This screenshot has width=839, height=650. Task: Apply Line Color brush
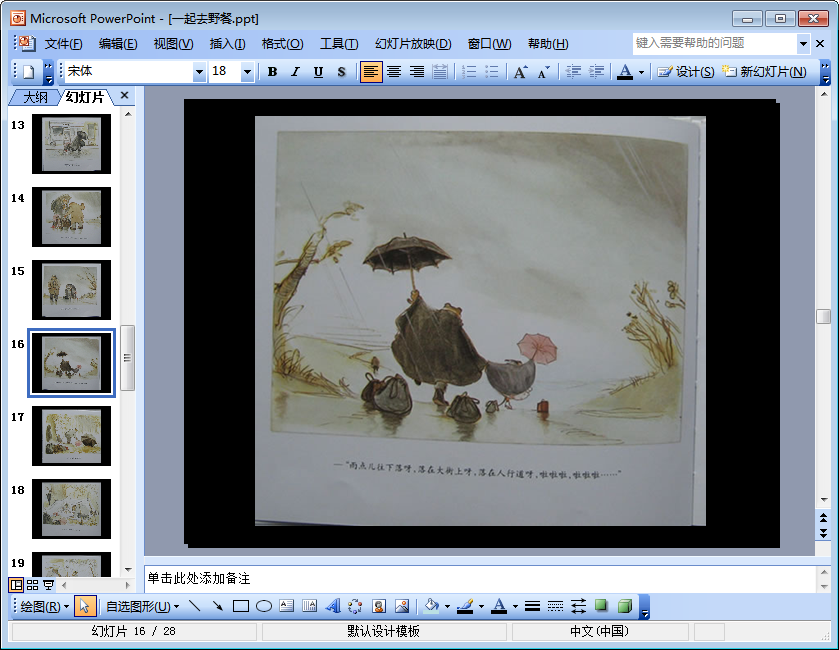point(465,606)
